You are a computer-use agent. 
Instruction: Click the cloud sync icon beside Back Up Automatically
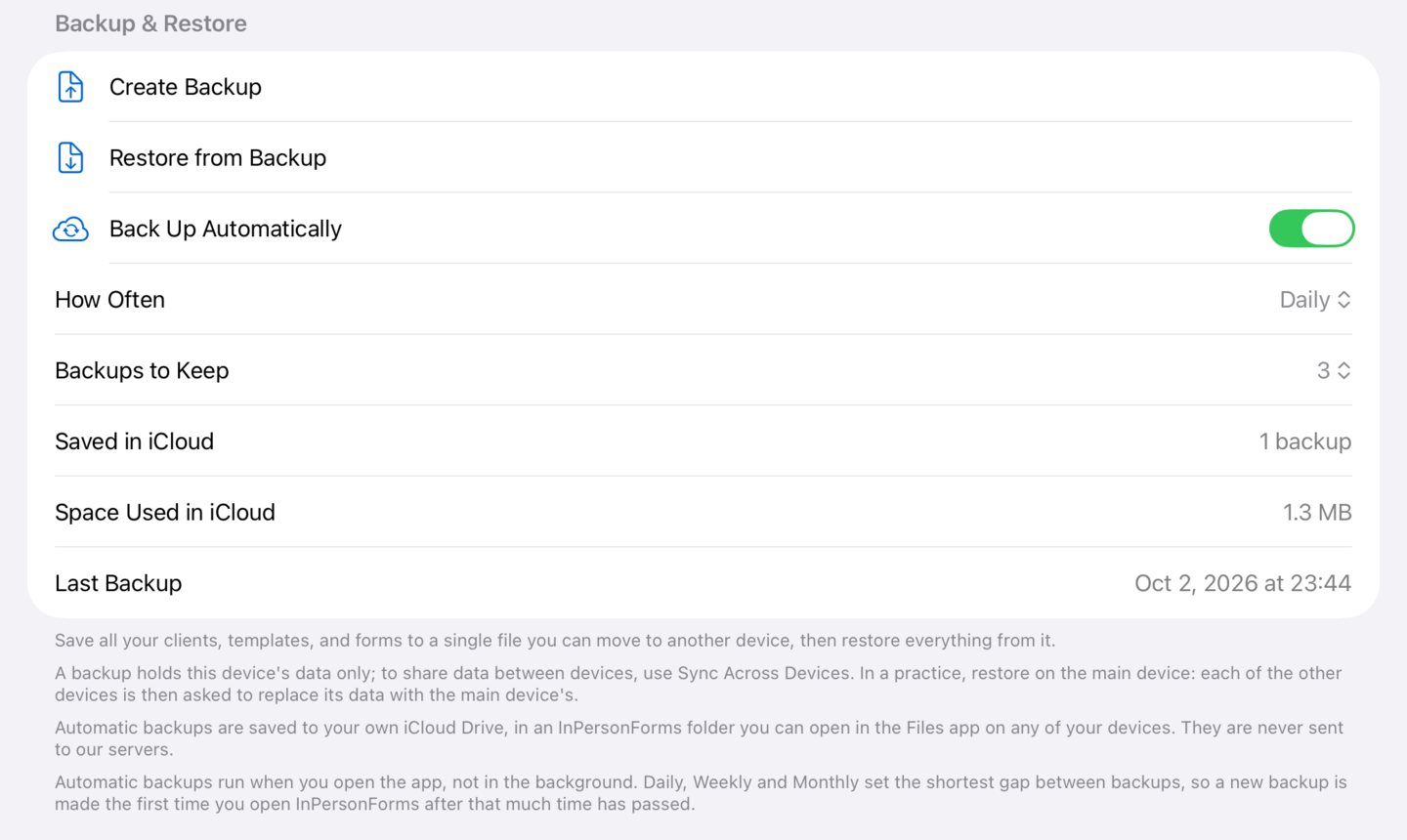[70, 230]
